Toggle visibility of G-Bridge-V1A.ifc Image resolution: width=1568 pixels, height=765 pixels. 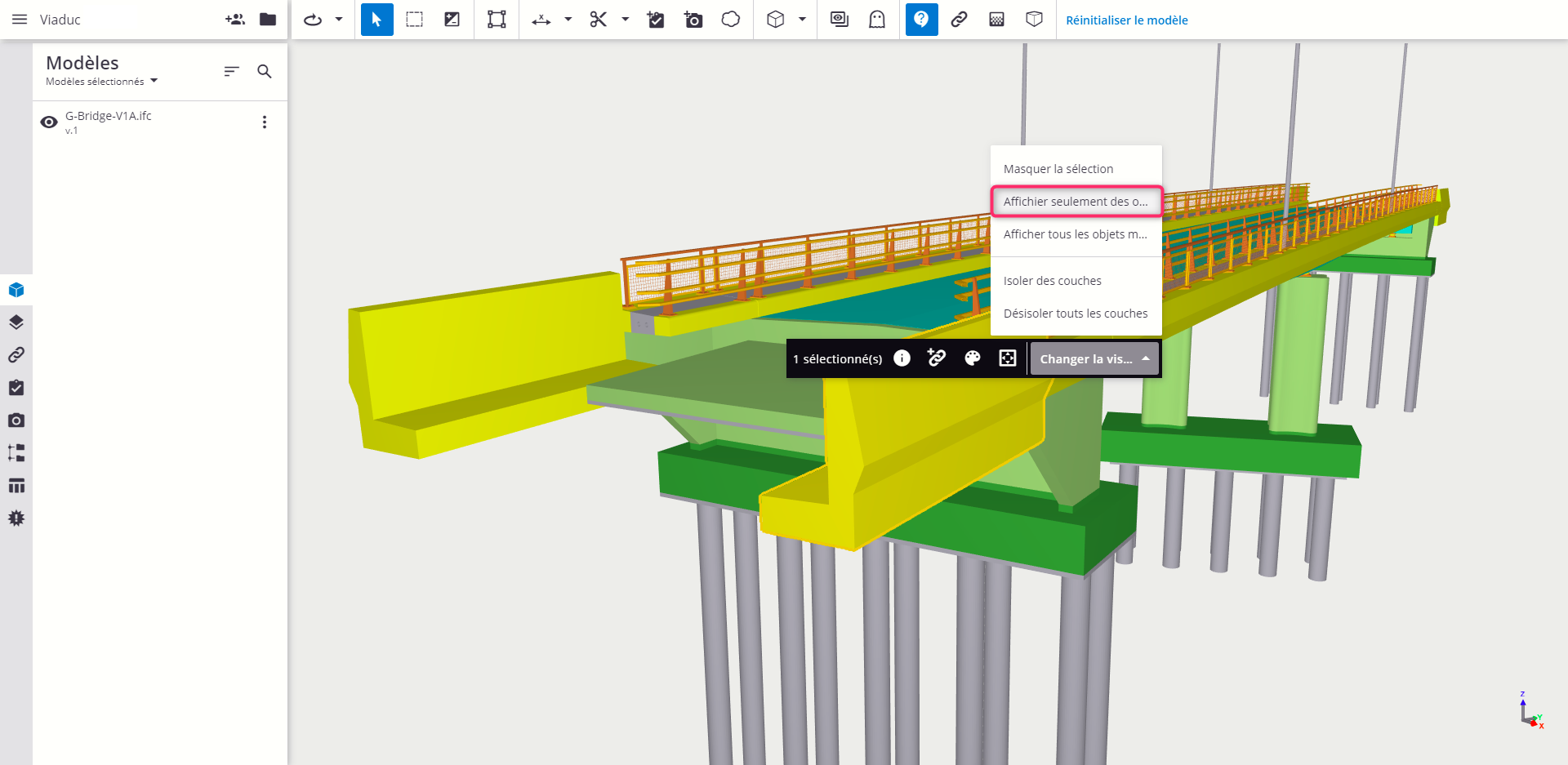pos(48,122)
